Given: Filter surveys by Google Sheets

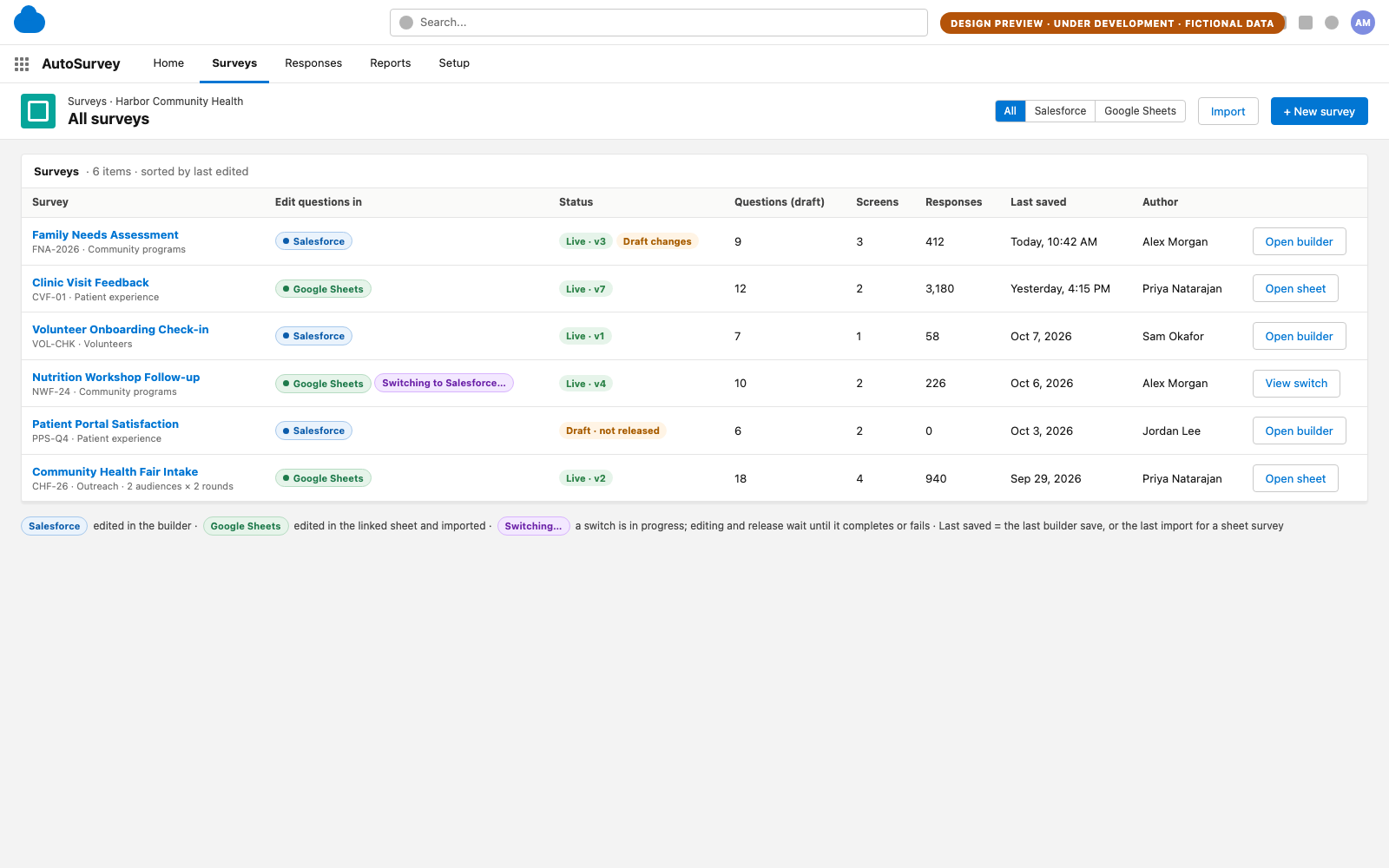Looking at the screenshot, I should [1140, 111].
